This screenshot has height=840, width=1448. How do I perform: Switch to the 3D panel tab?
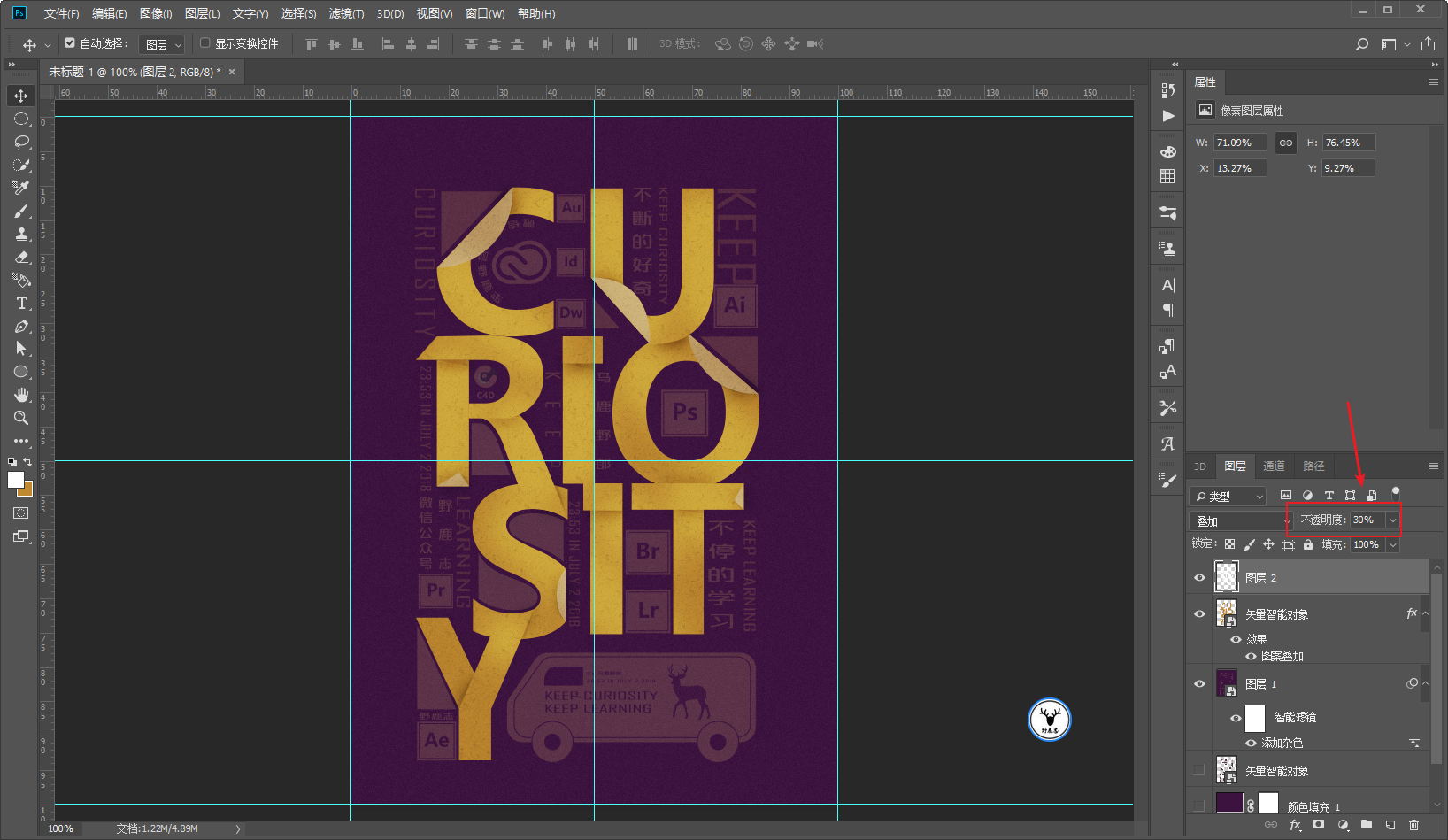point(1200,466)
